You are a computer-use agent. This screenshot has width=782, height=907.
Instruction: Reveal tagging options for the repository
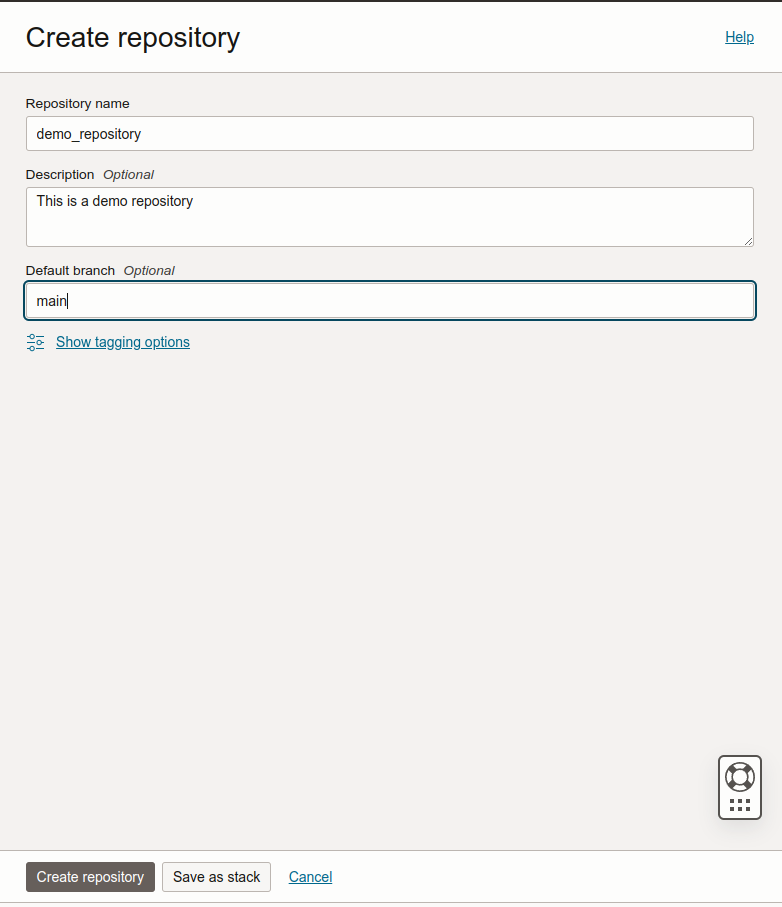click(x=122, y=342)
